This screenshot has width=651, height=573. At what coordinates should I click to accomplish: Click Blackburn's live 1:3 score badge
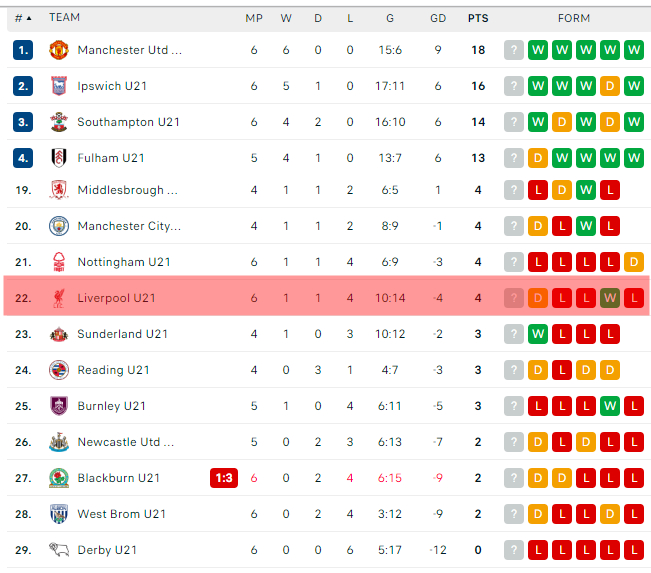(224, 478)
